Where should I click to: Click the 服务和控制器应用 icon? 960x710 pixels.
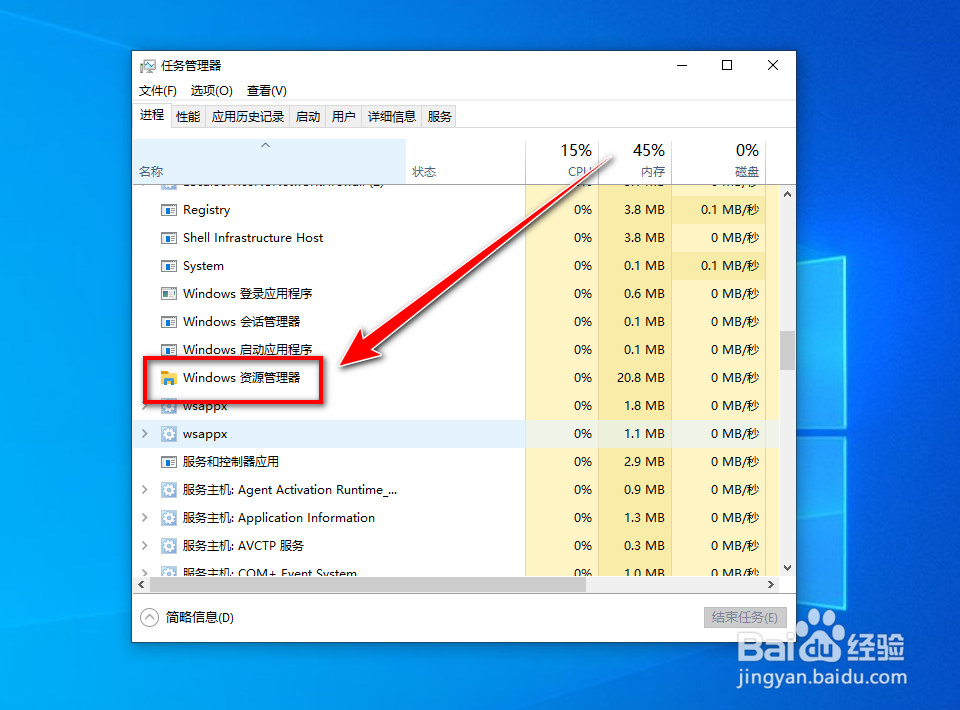[x=167, y=461]
